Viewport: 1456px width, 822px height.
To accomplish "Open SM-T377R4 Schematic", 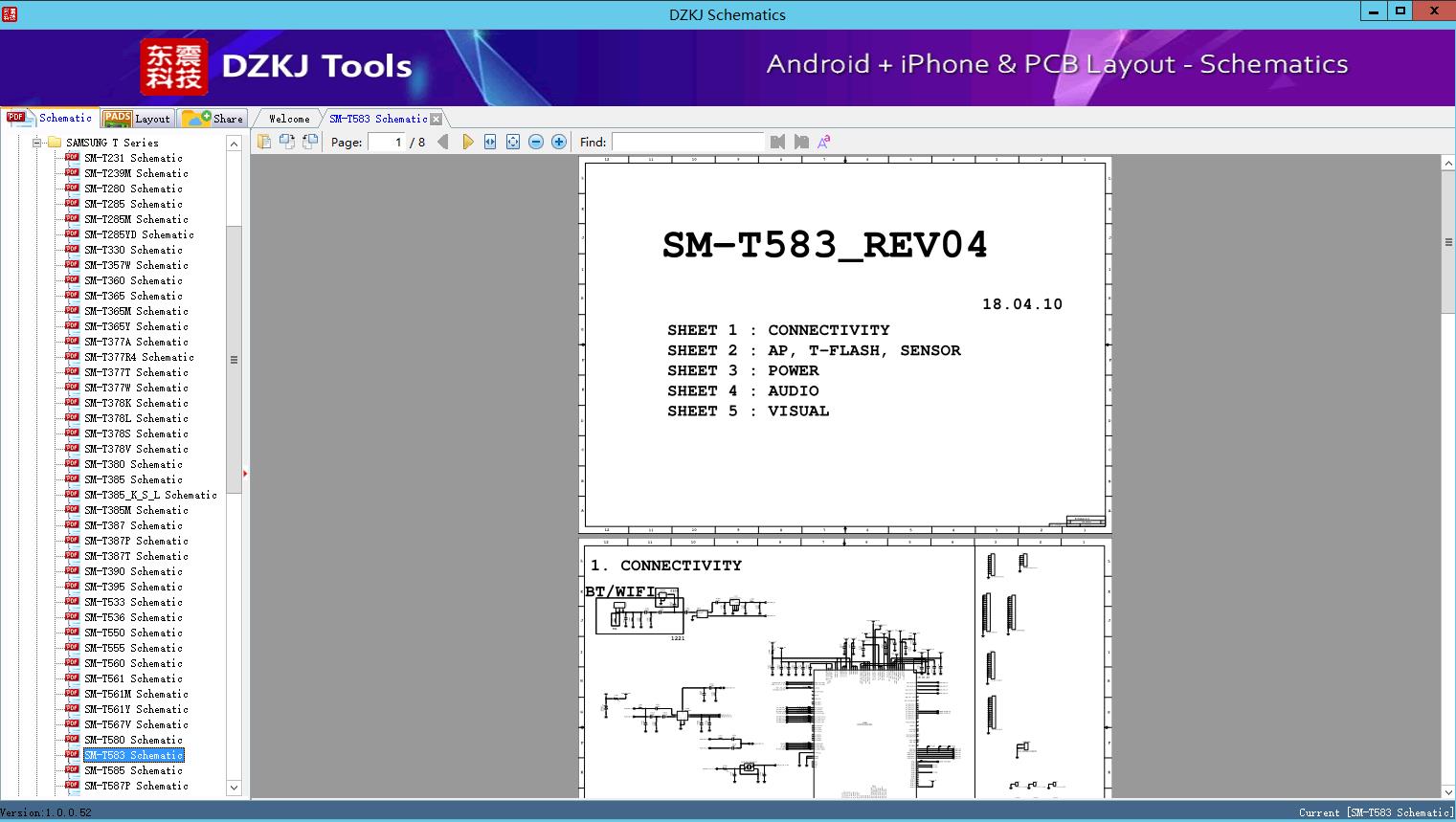I will (x=139, y=357).
